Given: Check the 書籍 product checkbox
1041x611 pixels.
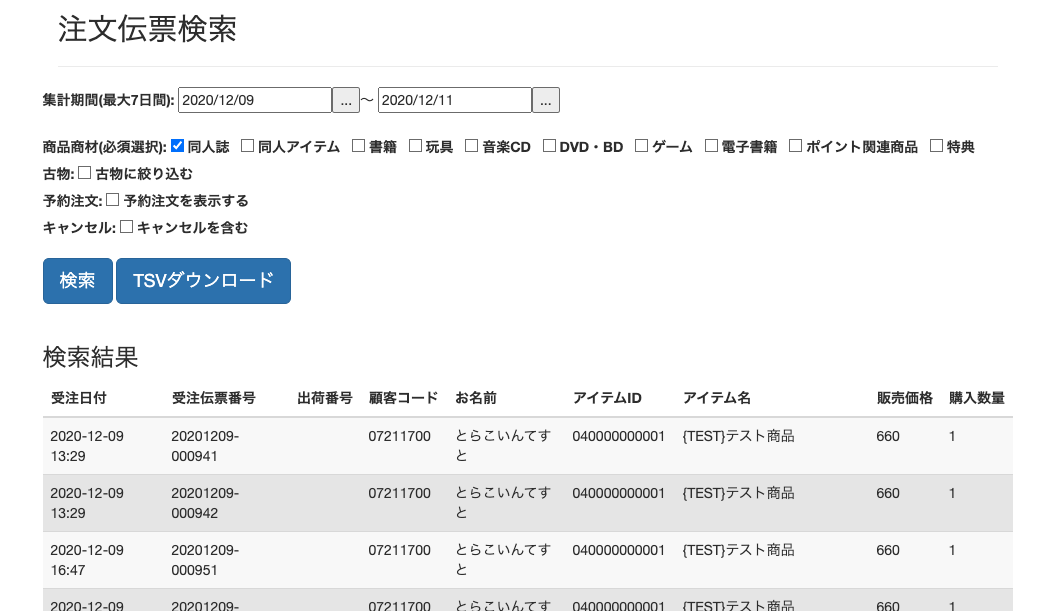Looking at the screenshot, I should (357, 146).
